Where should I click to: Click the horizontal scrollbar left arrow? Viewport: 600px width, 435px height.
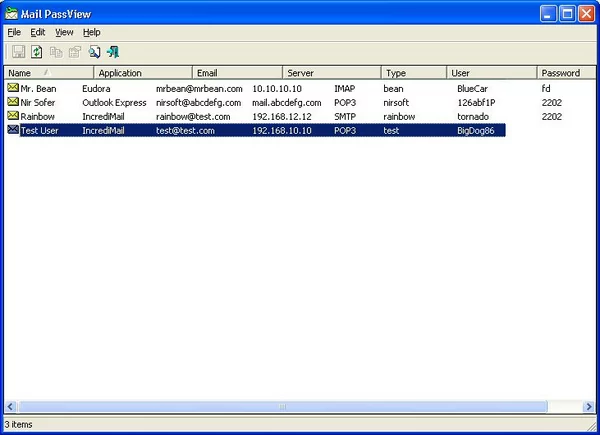[10, 407]
